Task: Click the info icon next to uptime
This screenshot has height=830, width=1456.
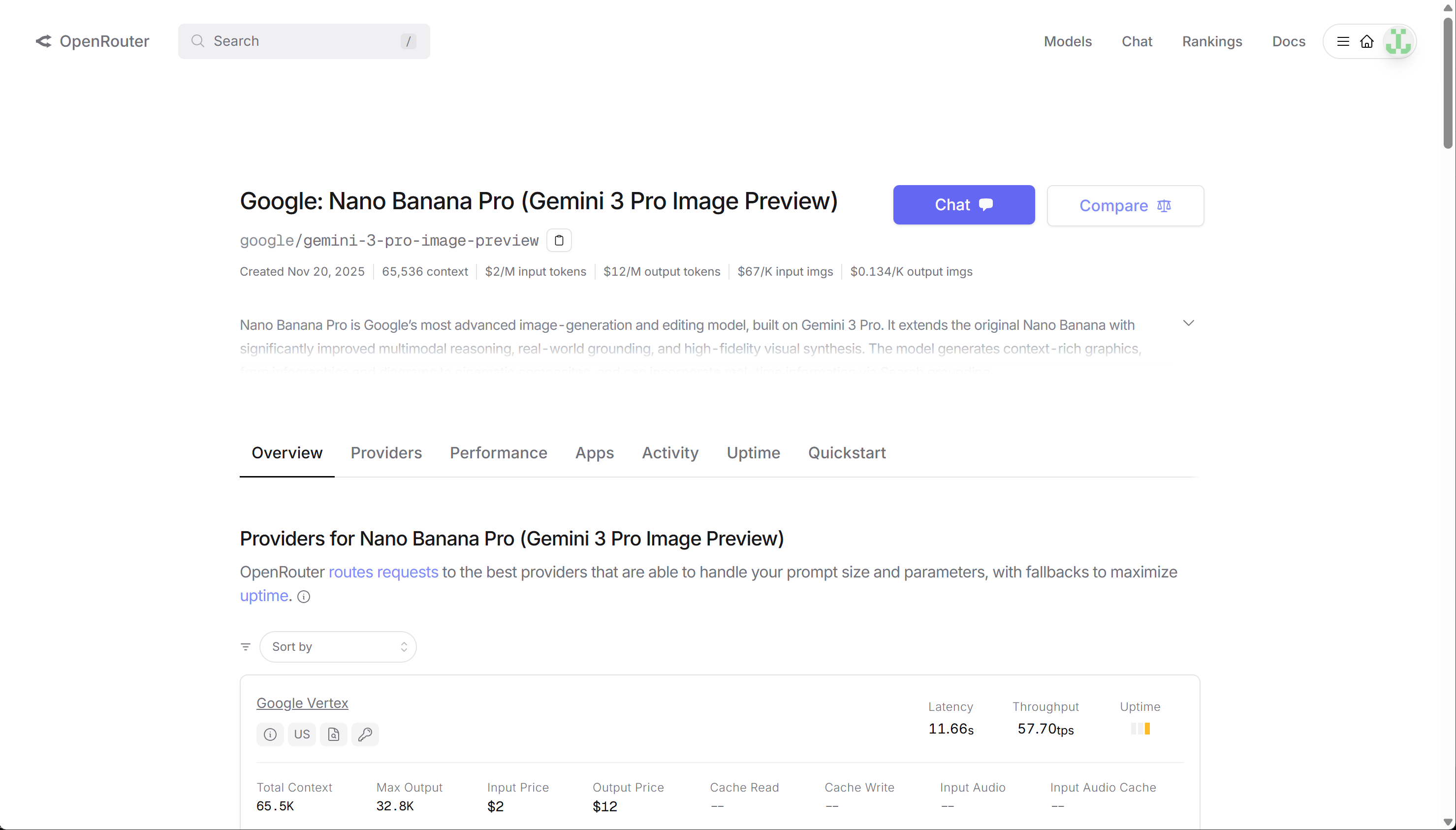Action: tap(304, 597)
